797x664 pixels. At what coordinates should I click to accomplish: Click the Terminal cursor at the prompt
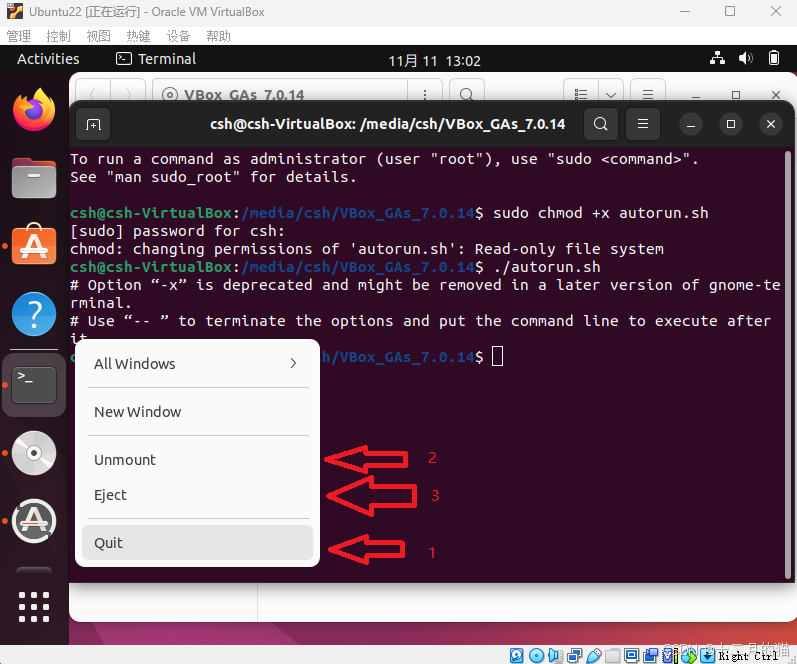pyautogui.click(x=497, y=356)
